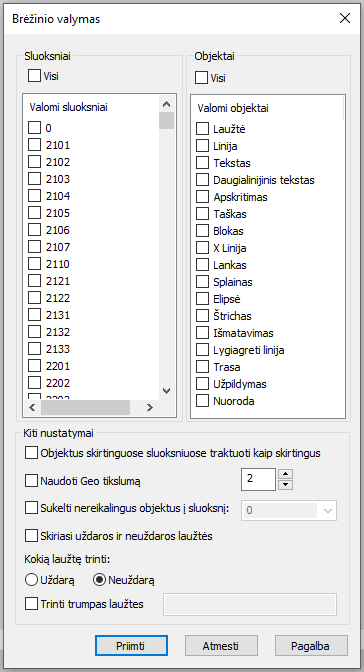Check the Splainas object type
The height and width of the screenshot is (672, 364).
pyautogui.click(x=202, y=282)
